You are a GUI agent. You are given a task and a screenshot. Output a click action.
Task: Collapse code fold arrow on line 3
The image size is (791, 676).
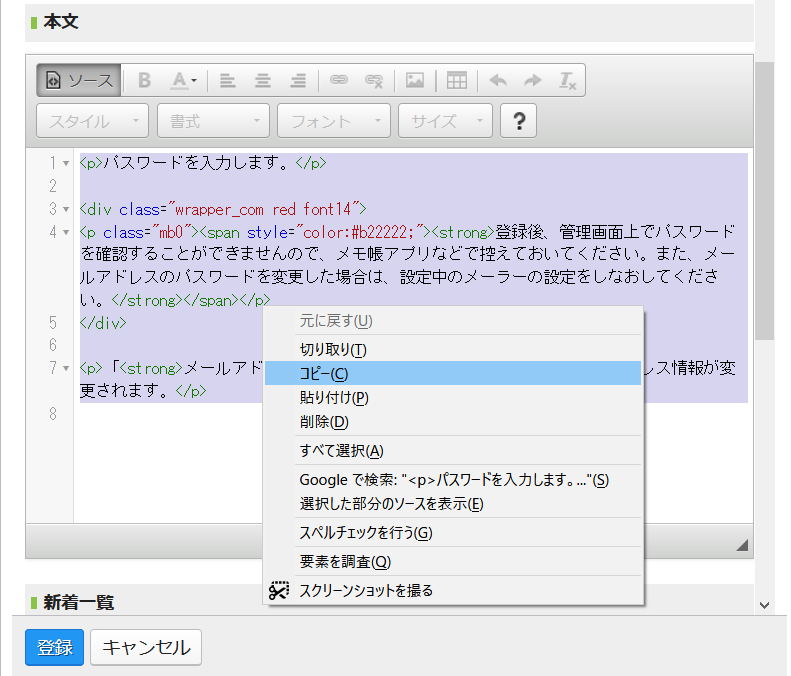(66, 209)
